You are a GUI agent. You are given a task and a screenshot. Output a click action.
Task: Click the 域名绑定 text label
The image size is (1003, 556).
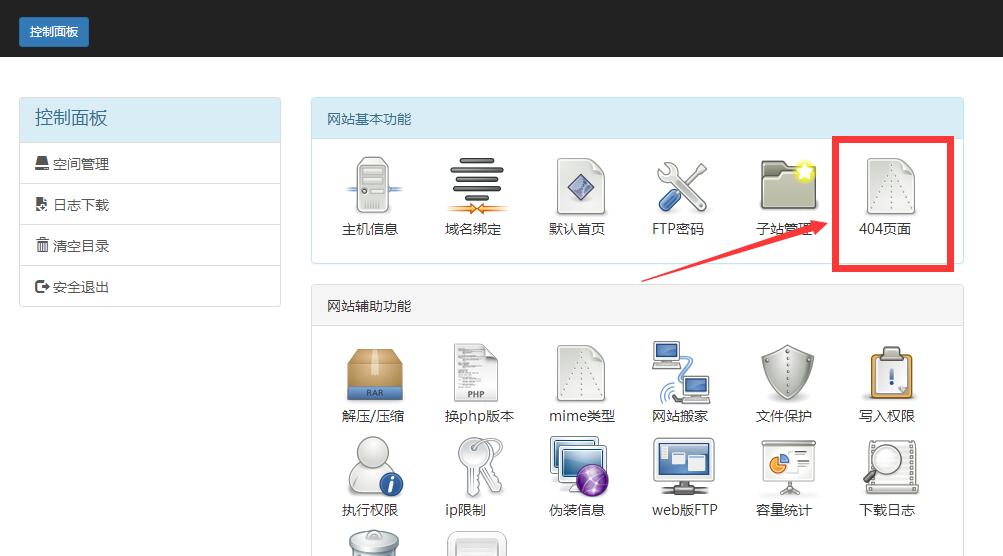(x=473, y=229)
